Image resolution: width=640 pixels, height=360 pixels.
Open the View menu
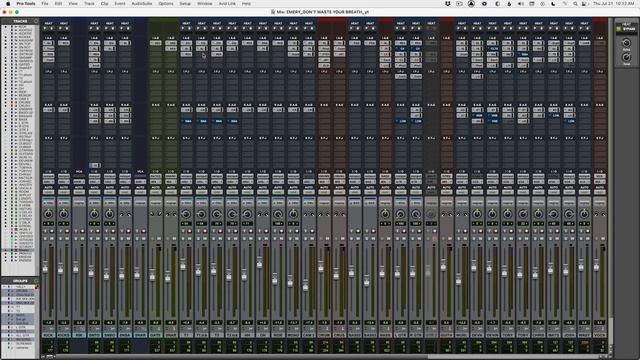tap(73, 4)
